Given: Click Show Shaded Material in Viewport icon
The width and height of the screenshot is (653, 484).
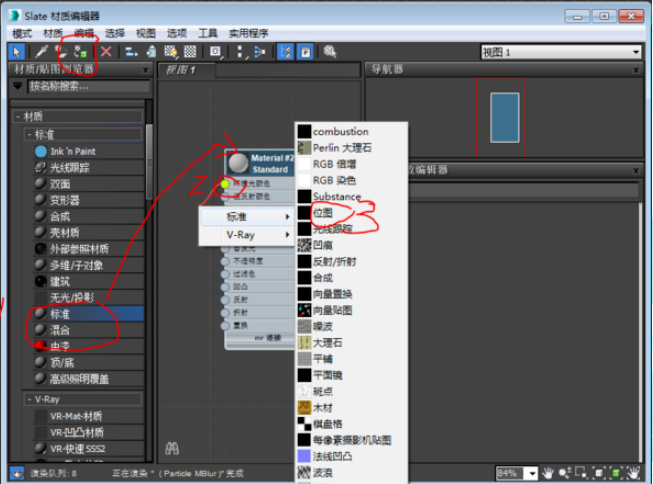Looking at the screenshot, I should tap(171, 52).
